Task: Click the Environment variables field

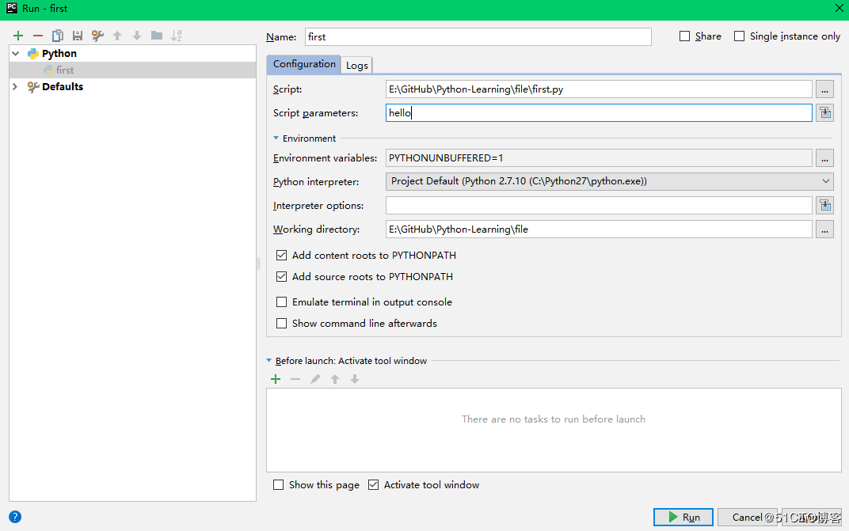Action: coord(599,158)
